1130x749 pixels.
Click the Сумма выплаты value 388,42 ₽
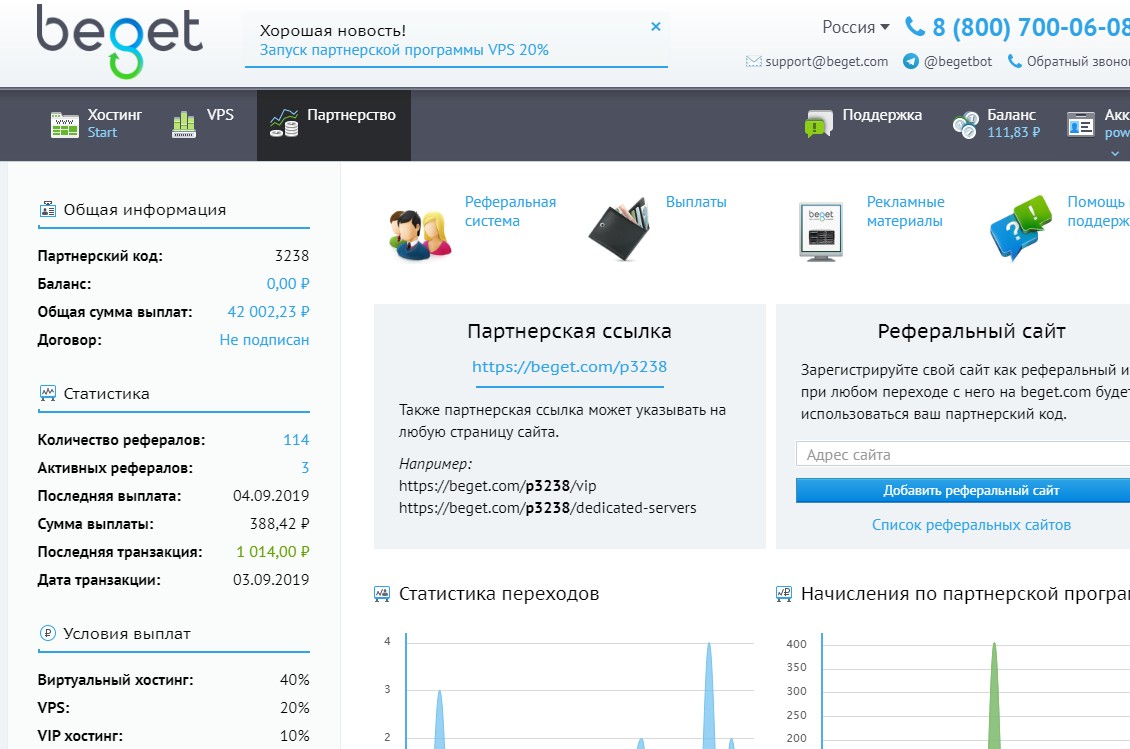280,524
